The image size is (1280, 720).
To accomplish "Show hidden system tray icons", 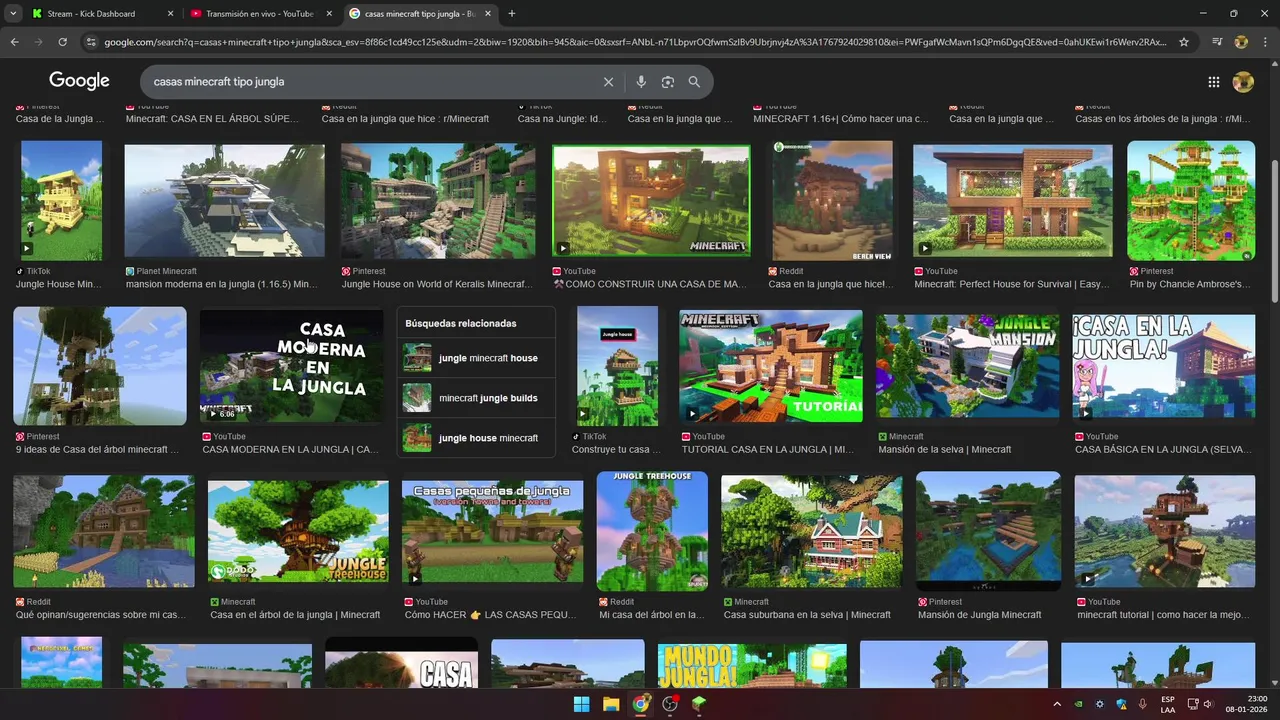I will [x=1057, y=704].
